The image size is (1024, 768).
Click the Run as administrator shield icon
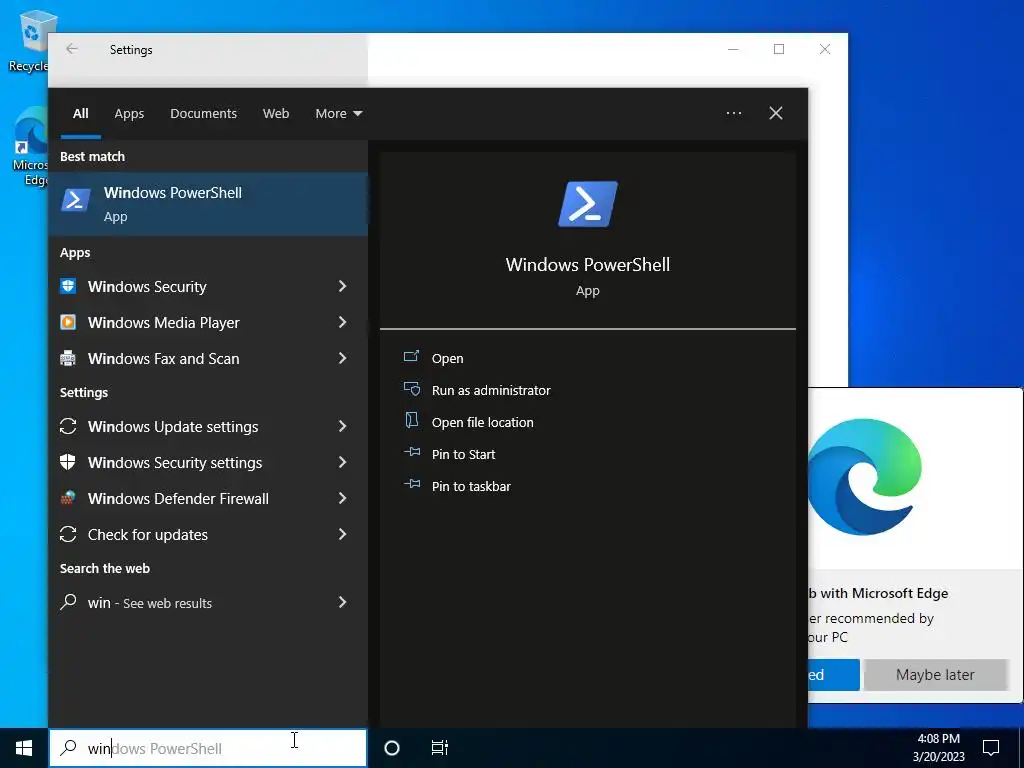(411, 389)
